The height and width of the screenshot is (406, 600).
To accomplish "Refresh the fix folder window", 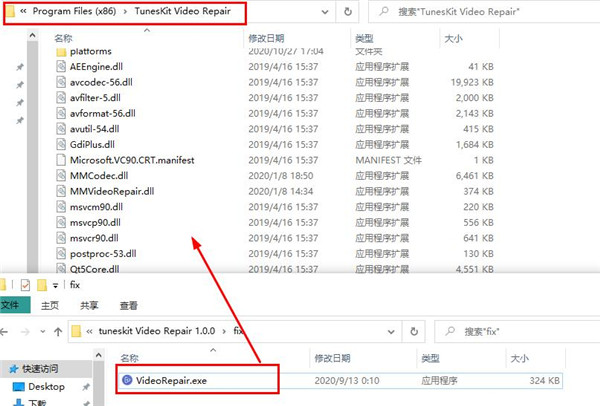I will [414, 331].
